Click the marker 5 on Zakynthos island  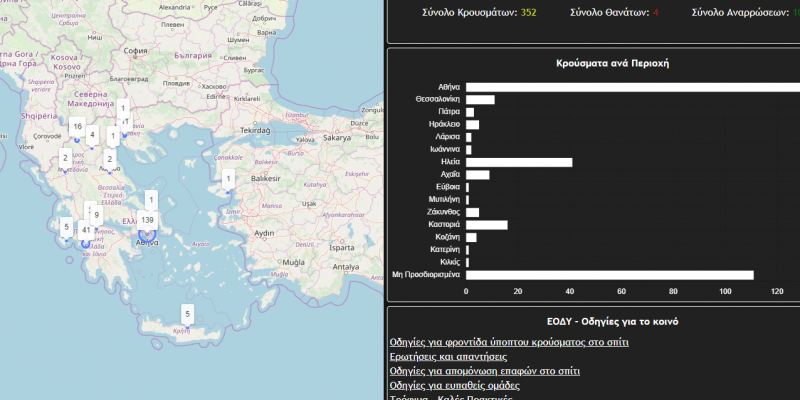(66, 227)
